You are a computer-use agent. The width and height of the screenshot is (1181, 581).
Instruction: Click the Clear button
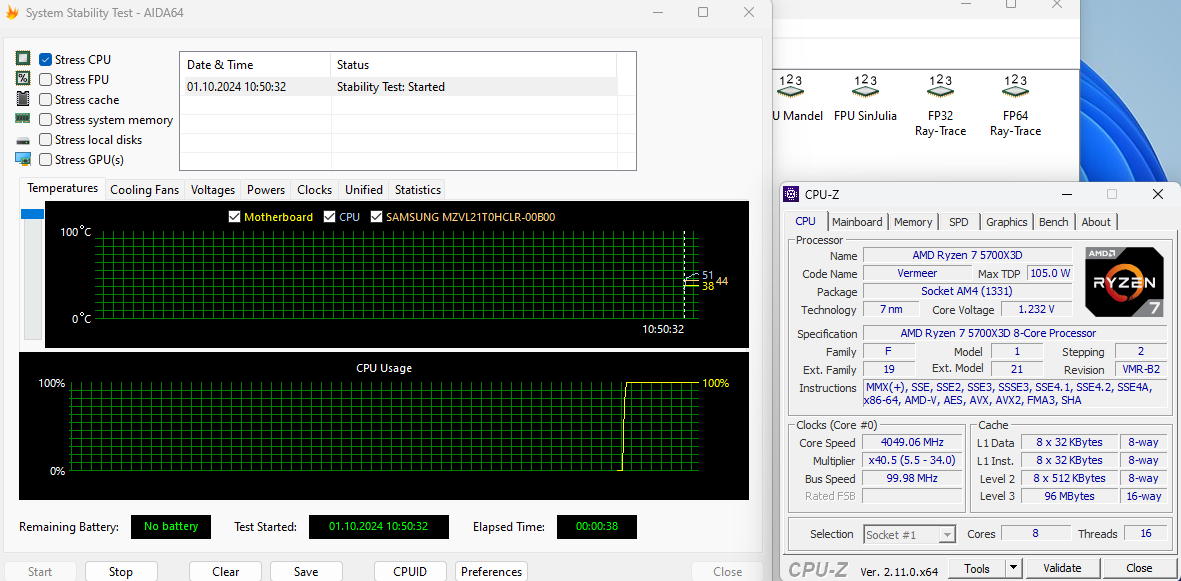click(225, 571)
